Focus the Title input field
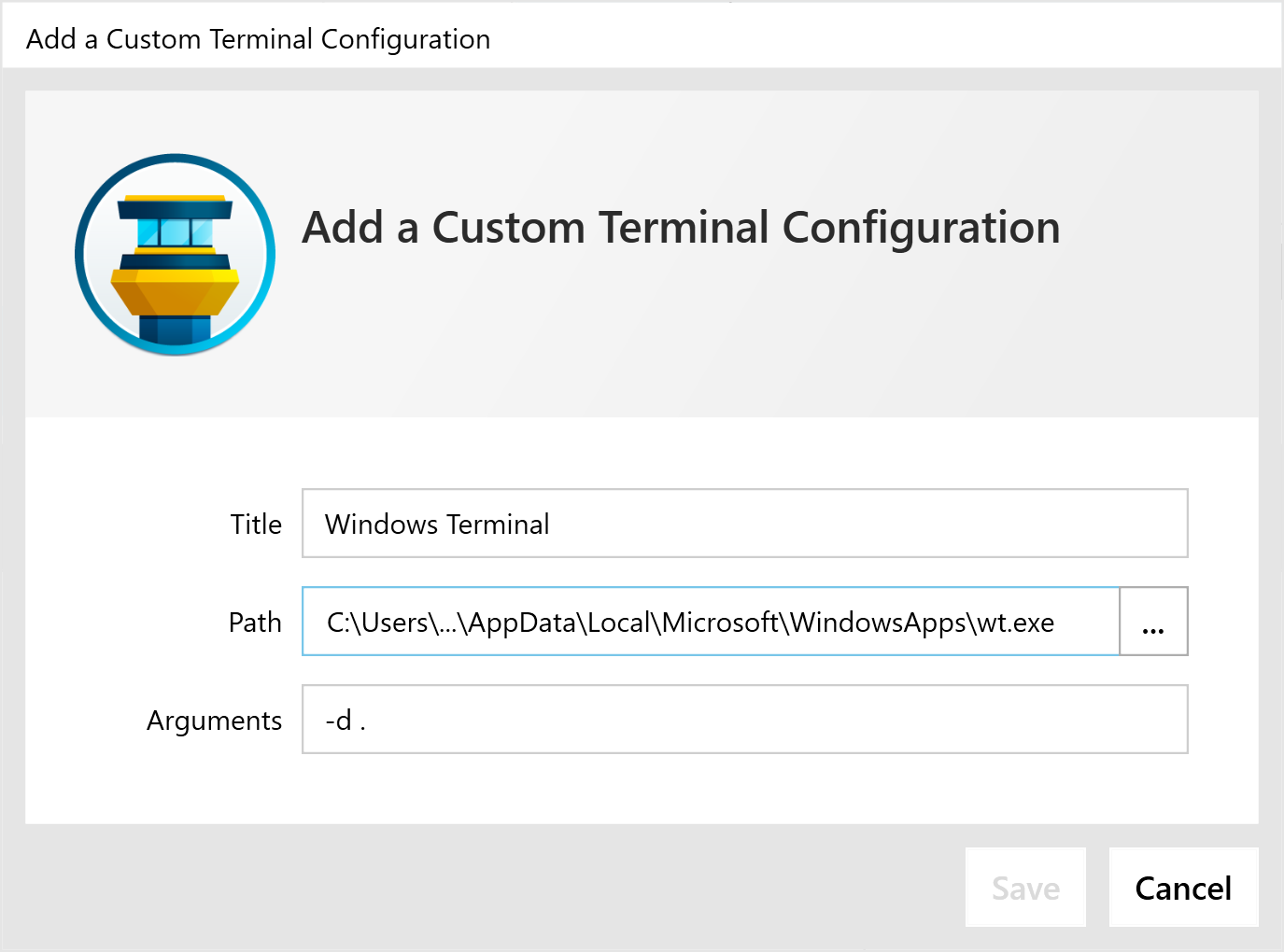 745,524
